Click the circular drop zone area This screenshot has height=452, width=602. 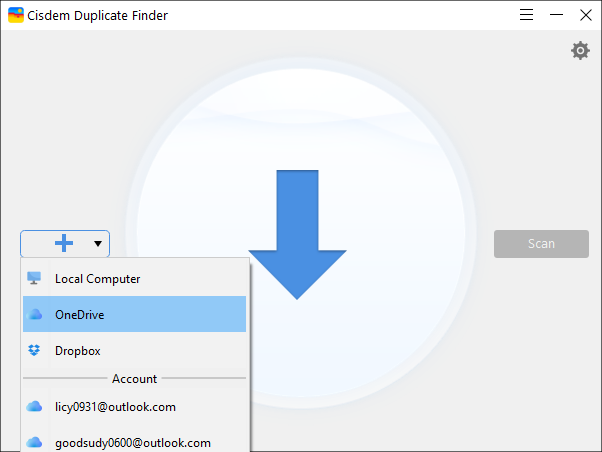tap(301, 233)
